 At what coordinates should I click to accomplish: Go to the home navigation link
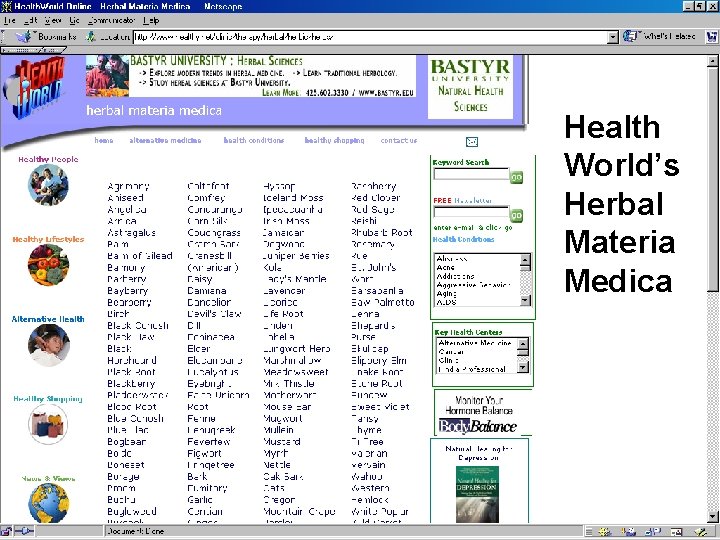pos(104,141)
